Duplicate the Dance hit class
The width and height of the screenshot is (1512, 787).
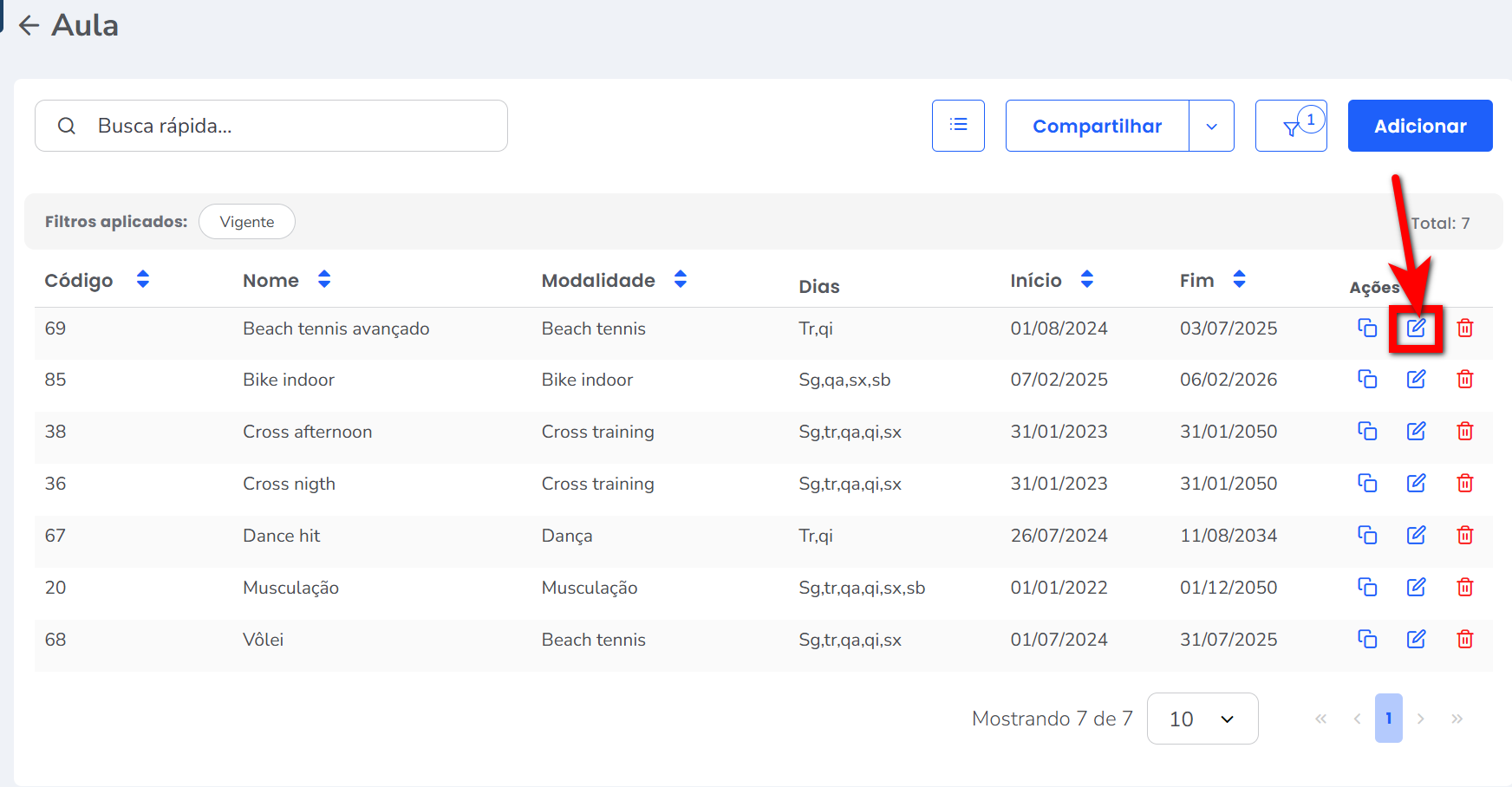click(x=1367, y=535)
